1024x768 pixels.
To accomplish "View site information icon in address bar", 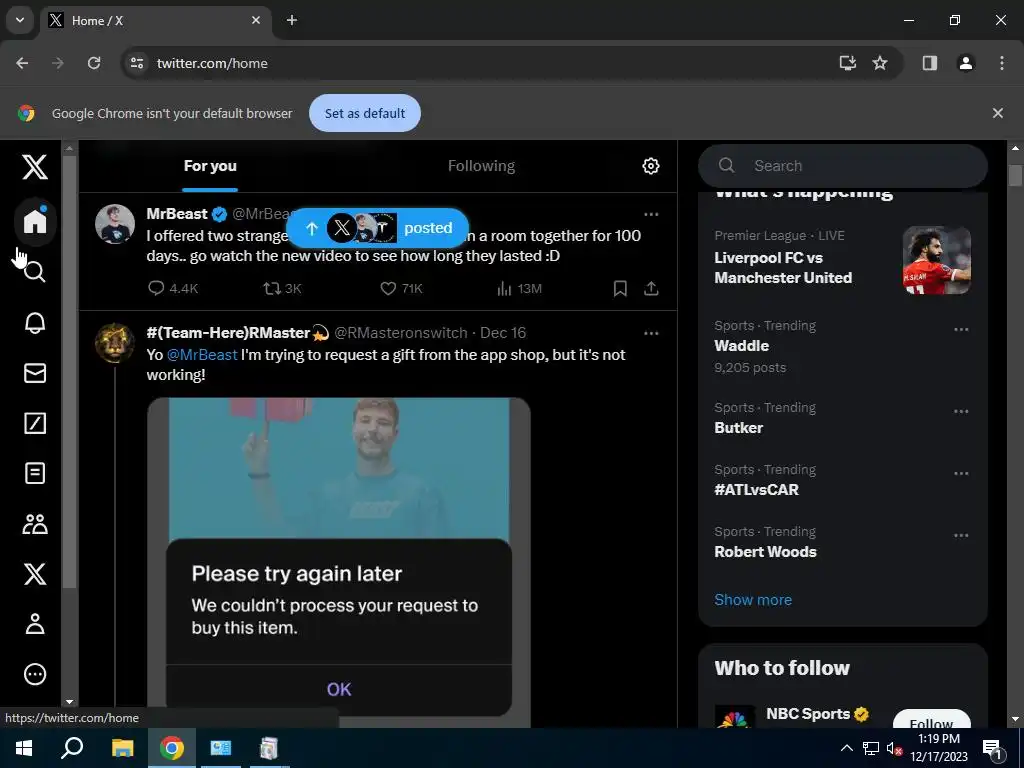I will tap(136, 63).
